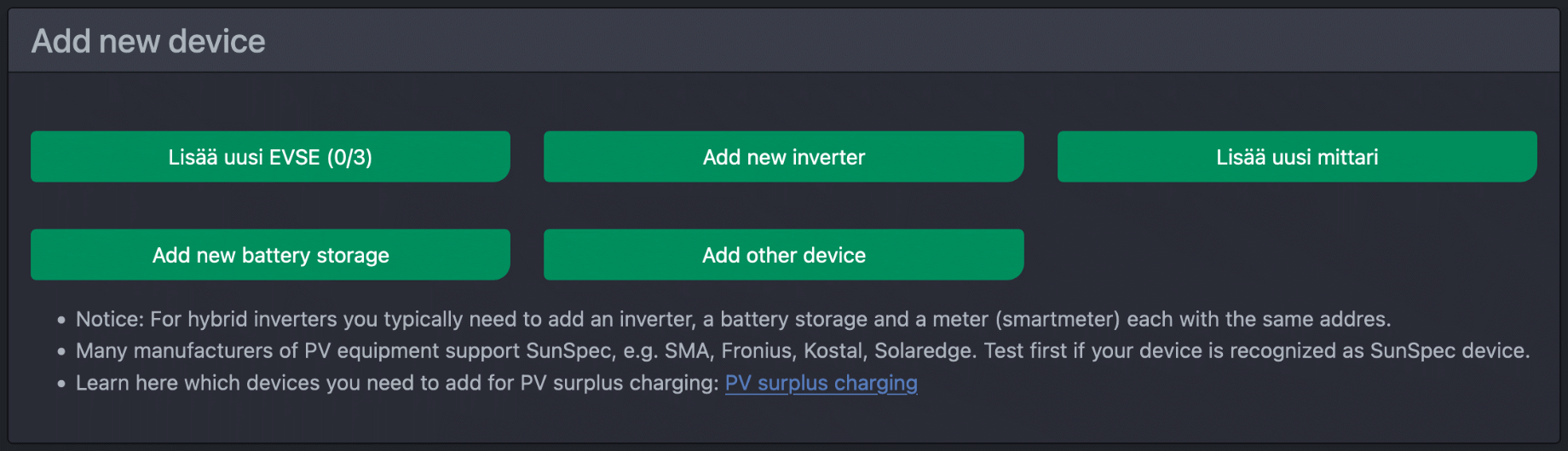Click the sentence about SunSpec manufacturers

tap(801, 351)
